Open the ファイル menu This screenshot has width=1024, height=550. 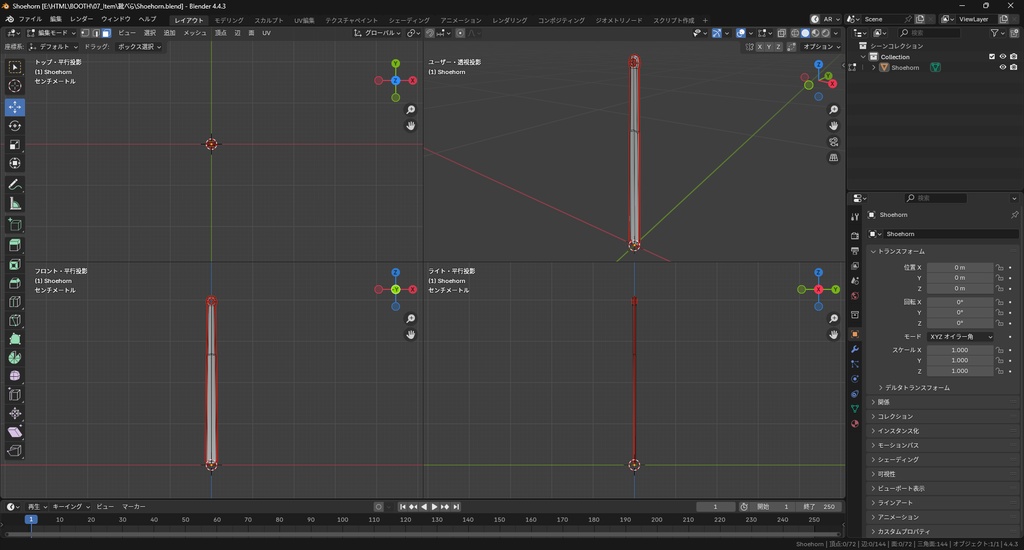click(x=30, y=20)
